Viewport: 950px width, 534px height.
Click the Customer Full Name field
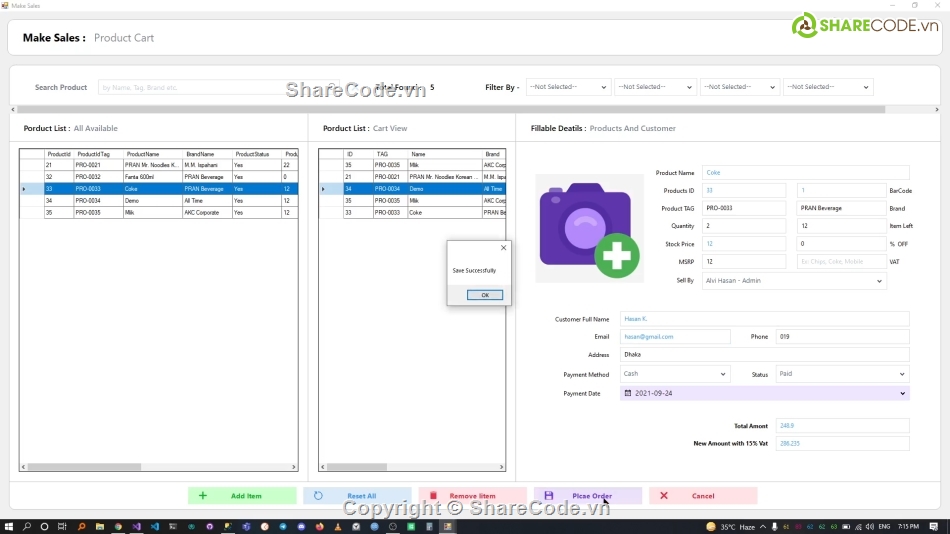764,319
